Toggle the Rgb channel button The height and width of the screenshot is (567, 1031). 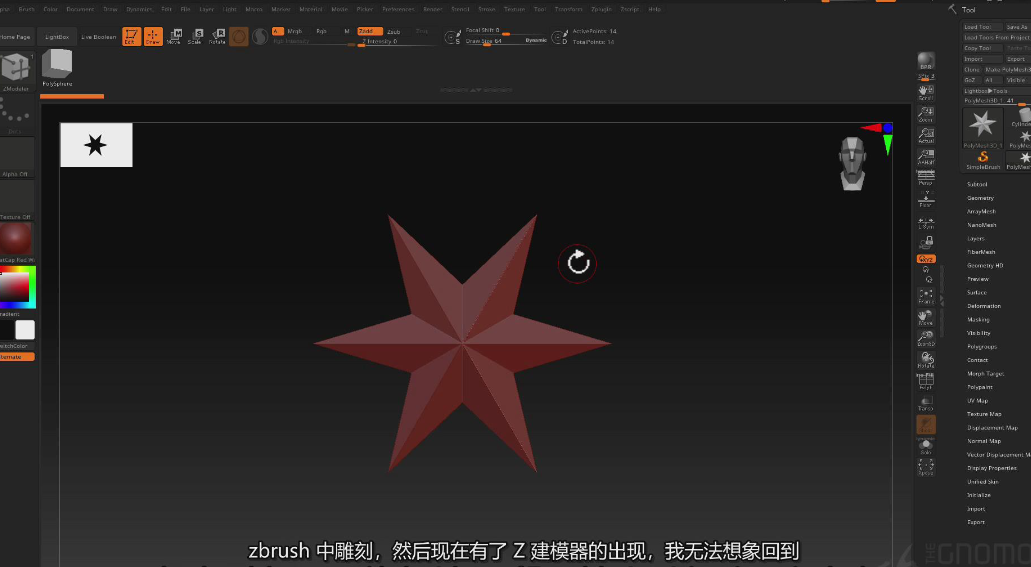coord(322,31)
